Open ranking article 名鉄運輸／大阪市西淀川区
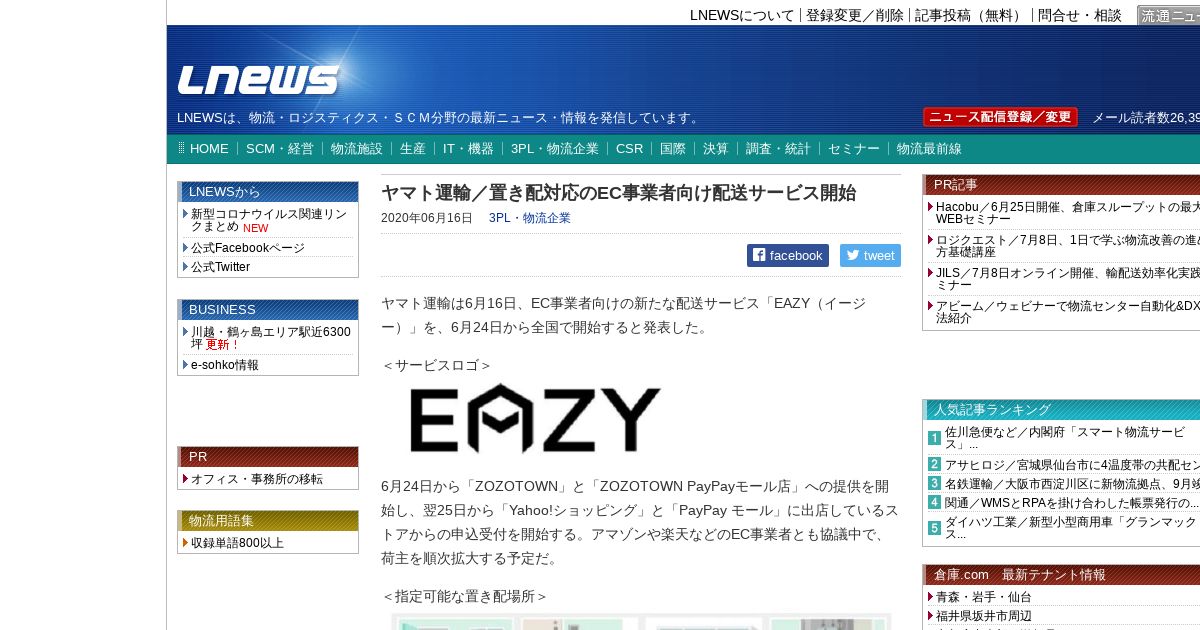Viewport: 1200px width, 630px height. (x=1072, y=483)
